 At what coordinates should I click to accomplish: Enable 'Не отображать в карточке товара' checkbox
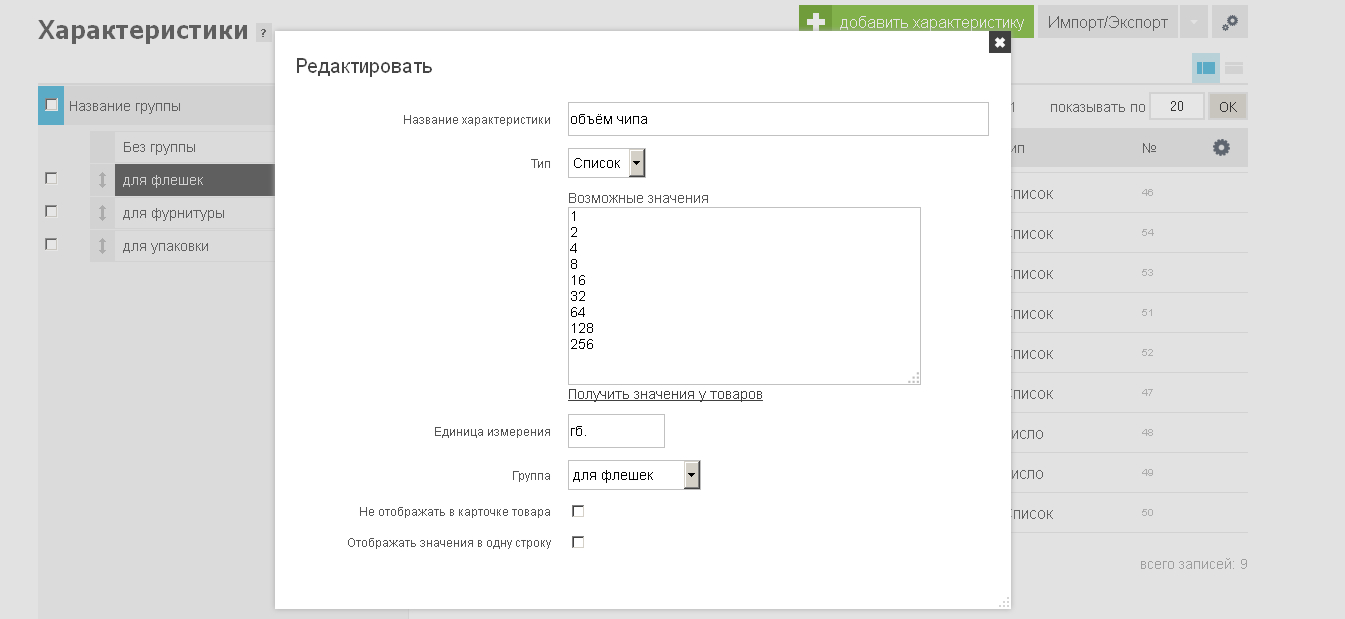(577, 511)
